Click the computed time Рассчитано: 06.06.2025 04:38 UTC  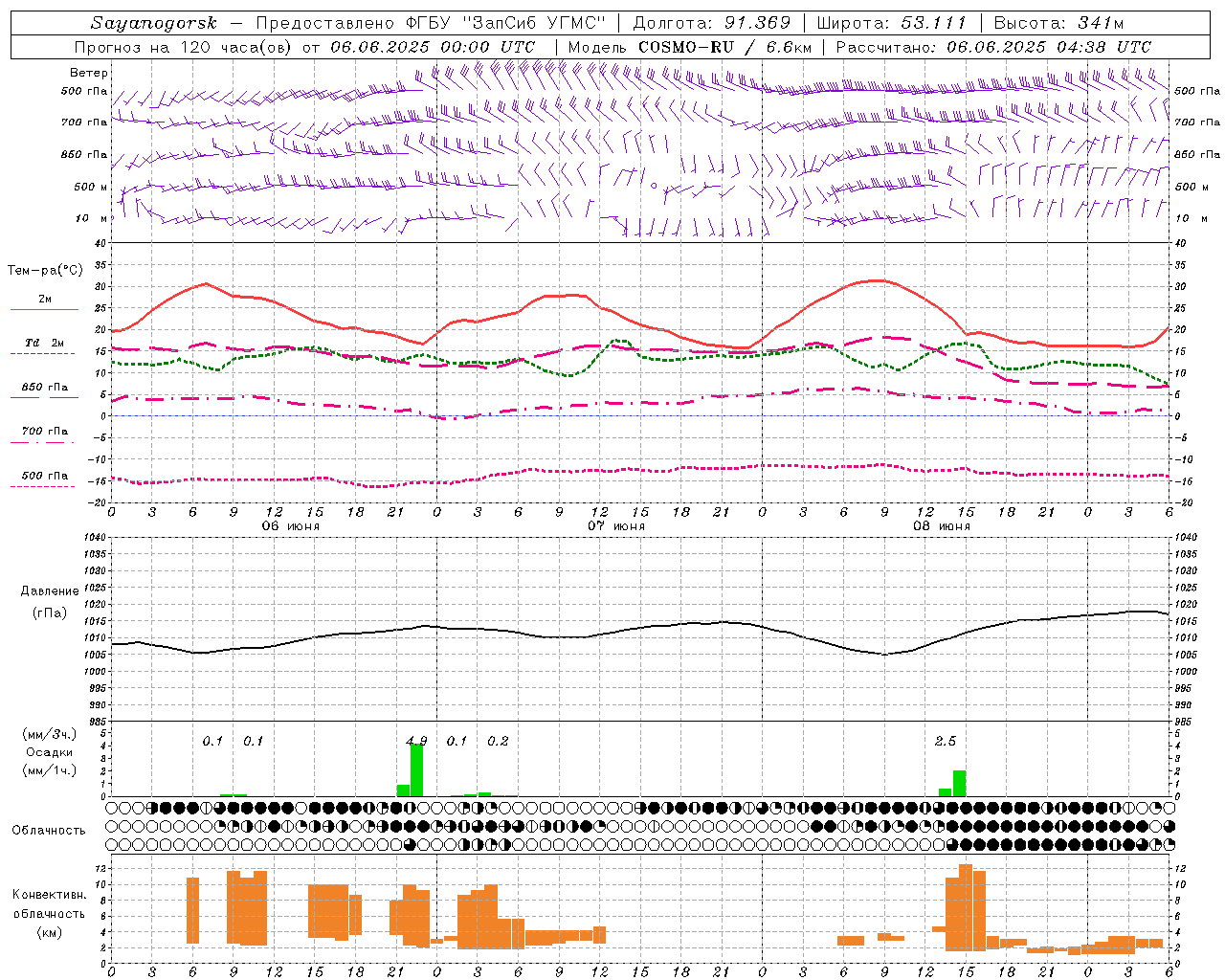pos(993,47)
